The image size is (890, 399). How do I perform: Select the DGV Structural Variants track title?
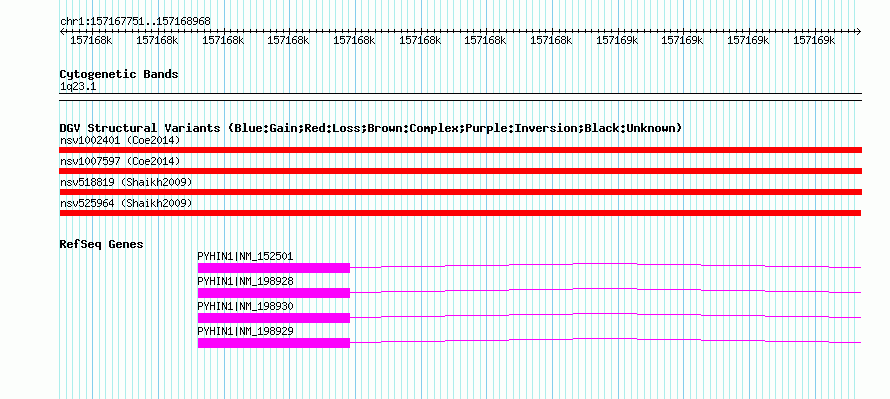[x=371, y=128]
